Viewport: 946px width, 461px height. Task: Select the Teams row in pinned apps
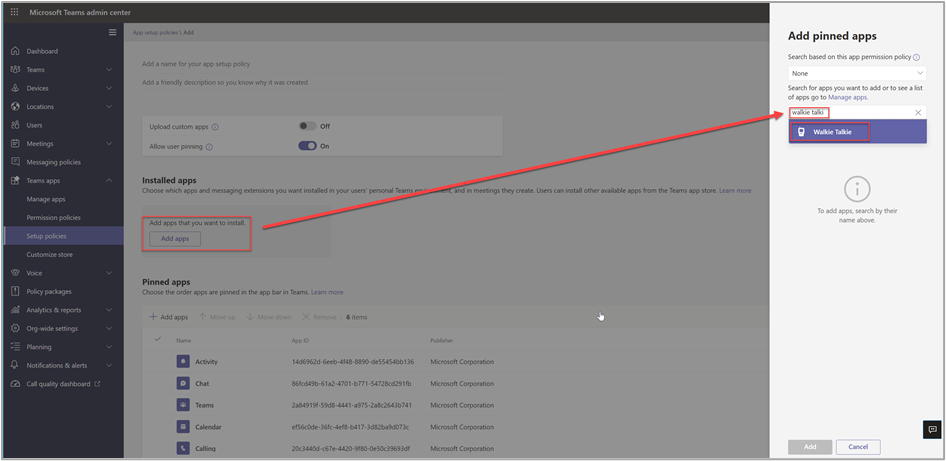click(x=456, y=405)
